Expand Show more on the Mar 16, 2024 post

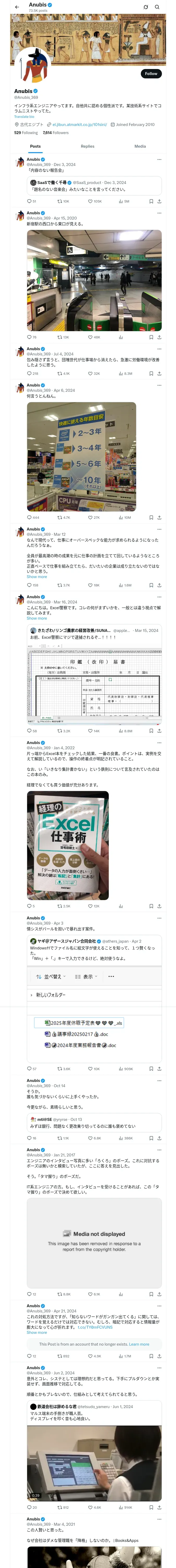tap(37, 618)
